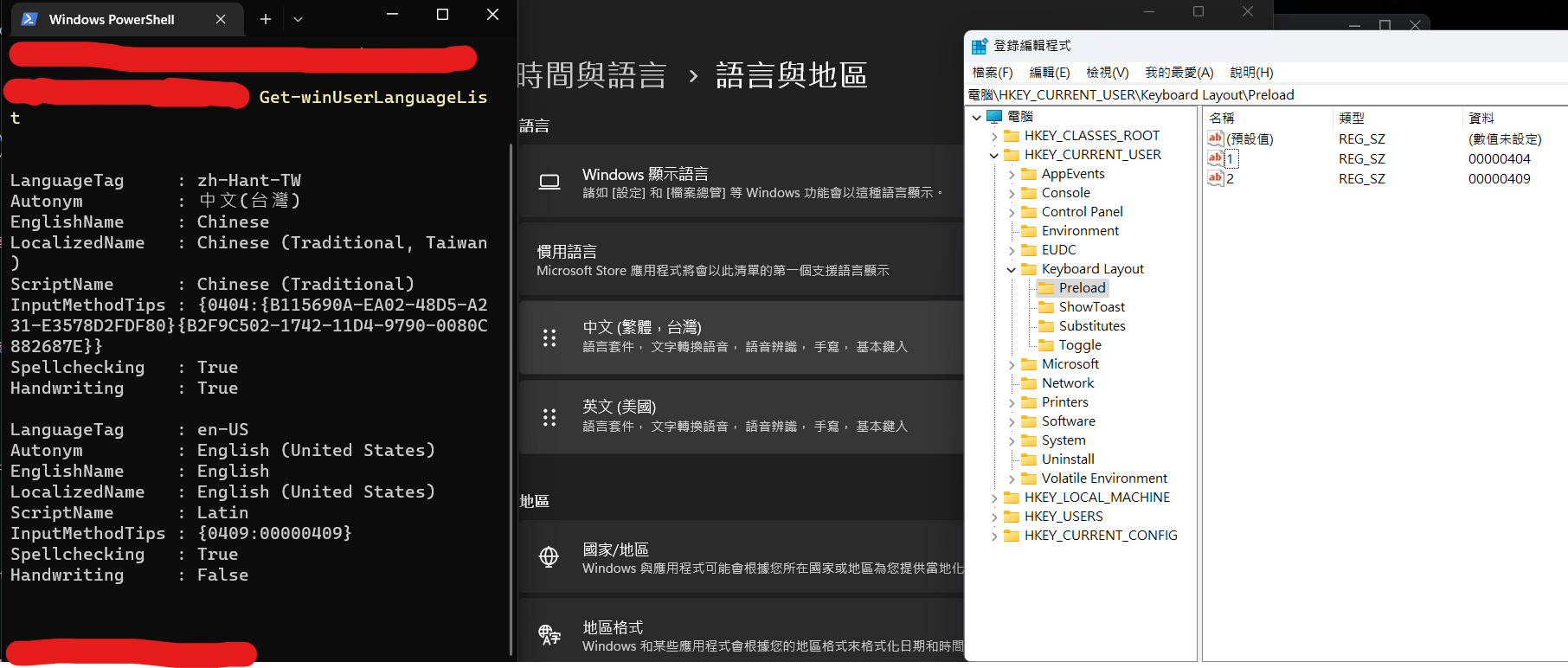Expand the System key arrow
The height and width of the screenshot is (668, 1568).
(x=1012, y=440)
